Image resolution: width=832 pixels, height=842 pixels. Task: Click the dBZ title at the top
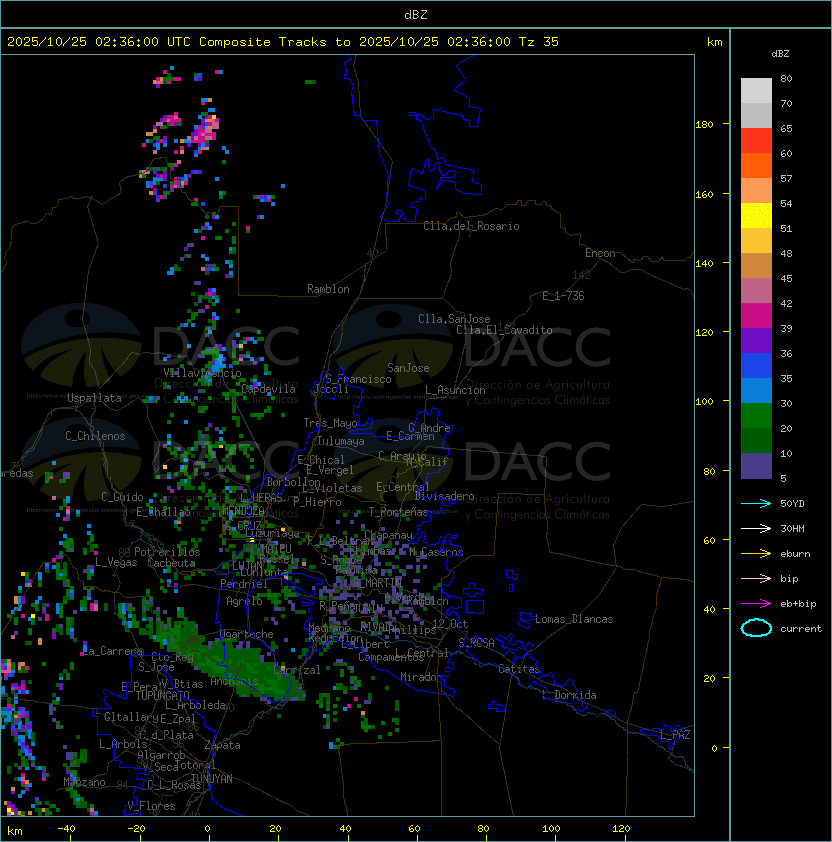pyautogui.click(x=416, y=14)
